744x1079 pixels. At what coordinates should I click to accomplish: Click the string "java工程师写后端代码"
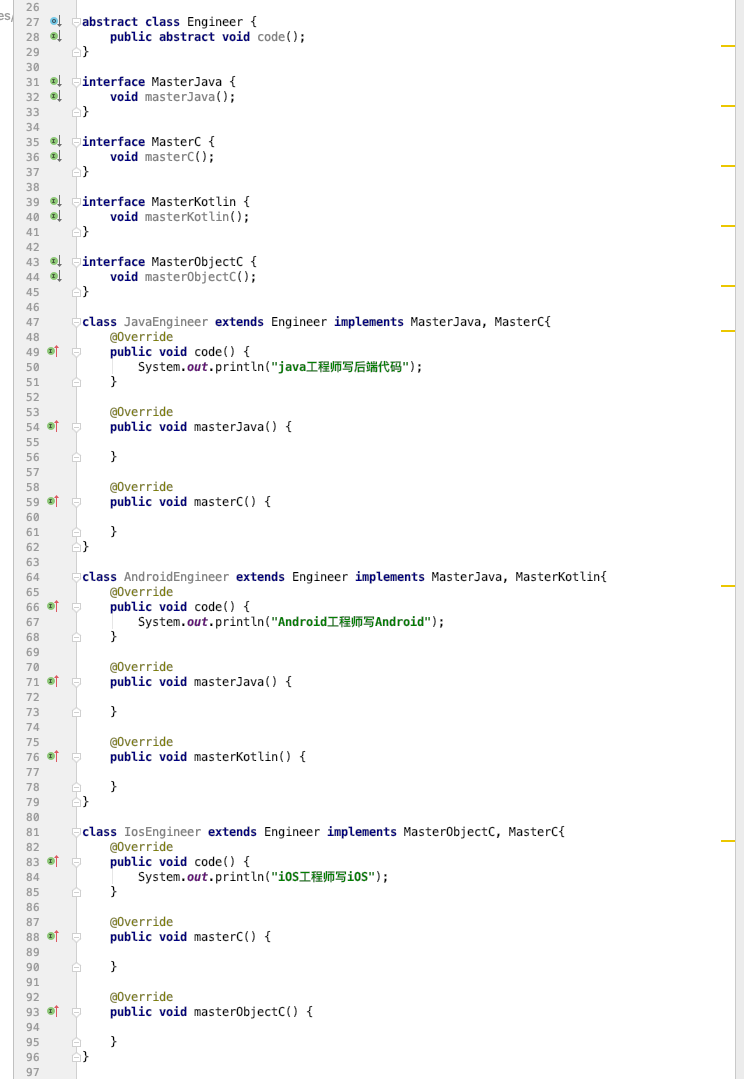pos(340,367)
